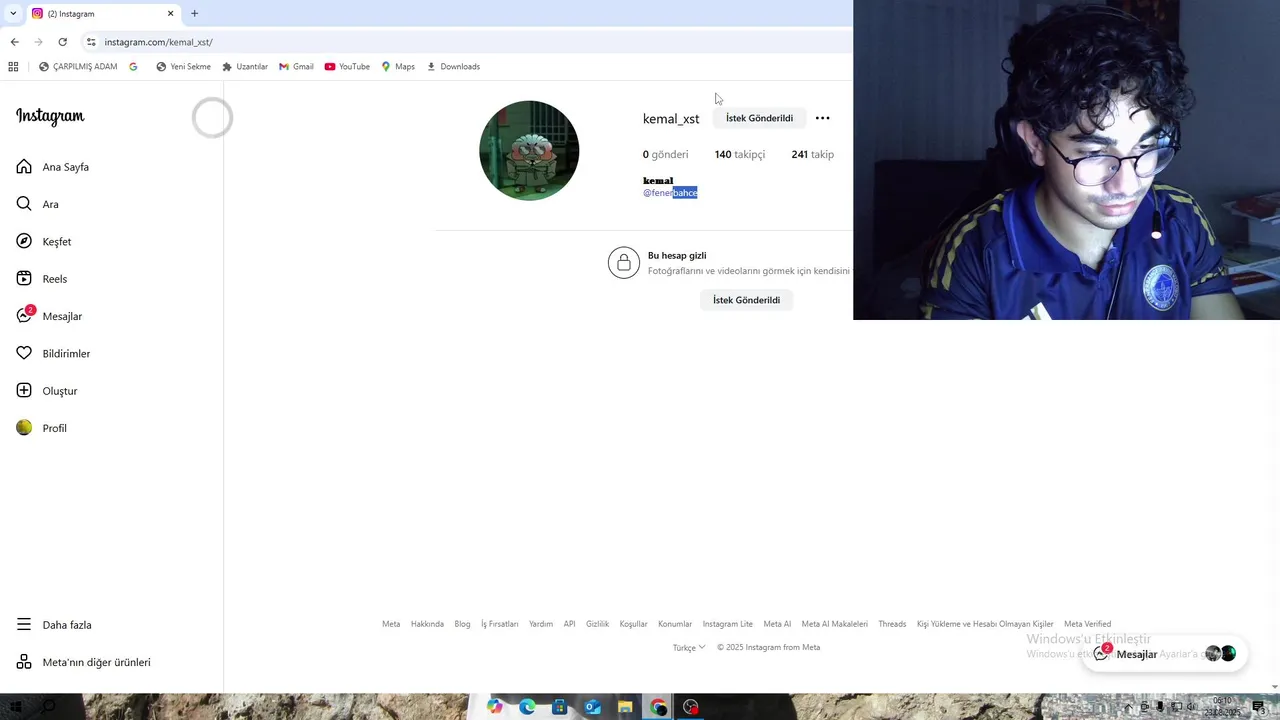Go back in browser
1280x720 pixels.
click(14, 42)
